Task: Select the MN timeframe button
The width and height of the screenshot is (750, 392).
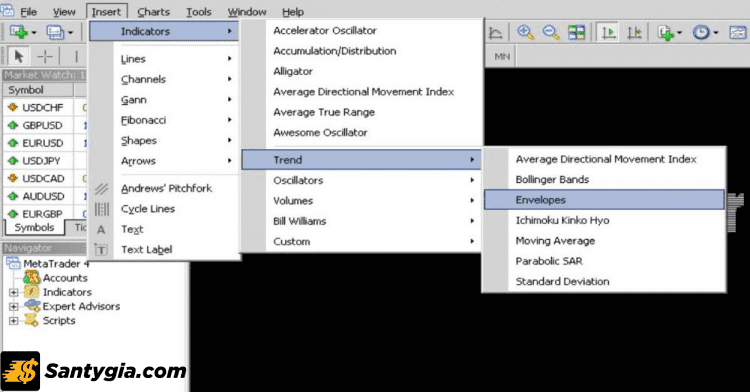Action: pyautogui.click(x=502, y=56)
